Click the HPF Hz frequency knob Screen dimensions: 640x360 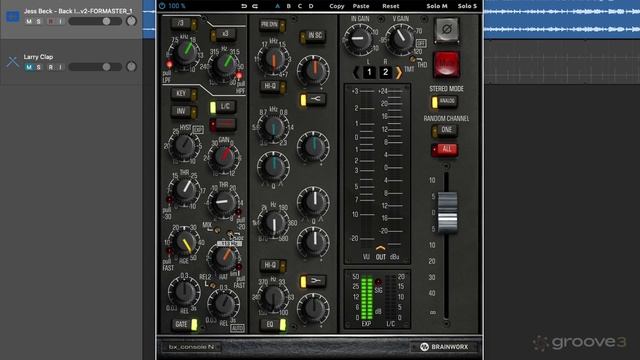coord(224,65)
